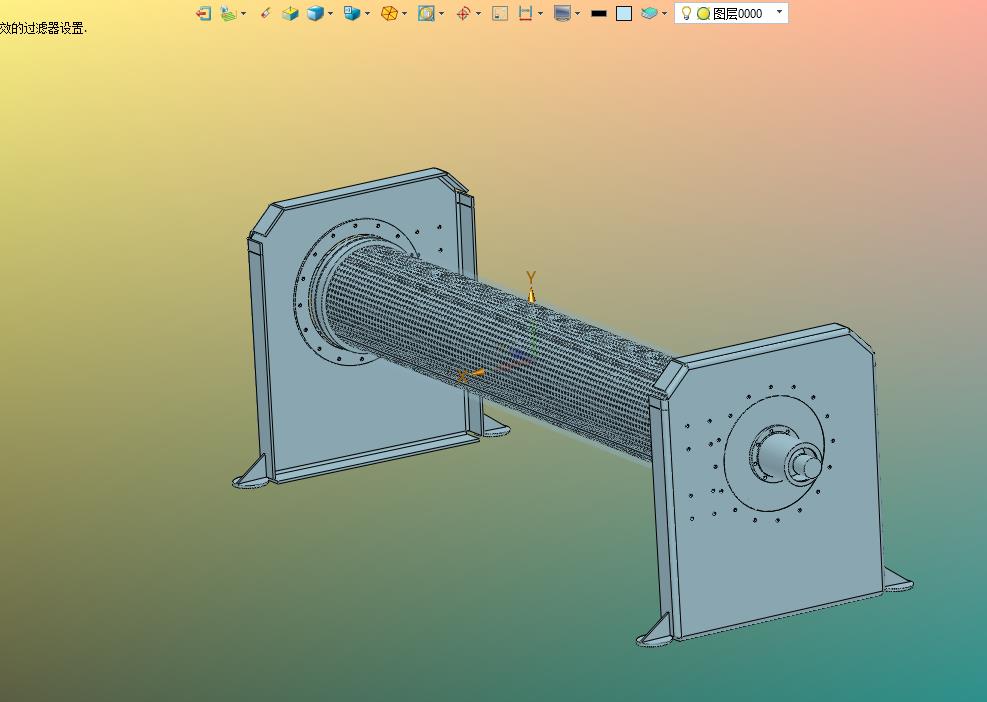Image resolution: width=987 pixels, height=702 pixels.
Task: Click the grey window layout icon
Action: pyautogui.click(x=500, y=13)
